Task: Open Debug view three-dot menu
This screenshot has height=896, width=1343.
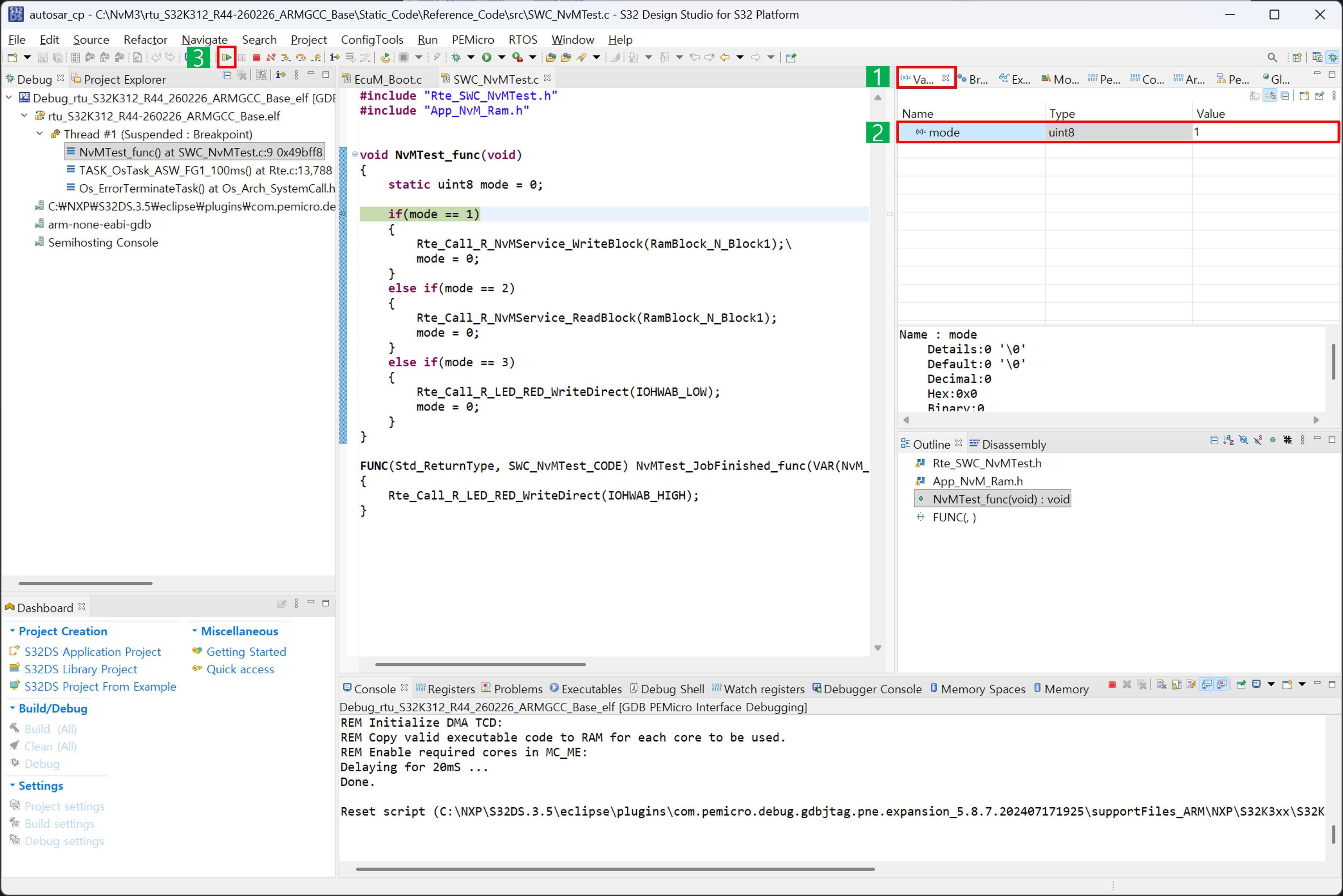Action: tap(296, 75)
